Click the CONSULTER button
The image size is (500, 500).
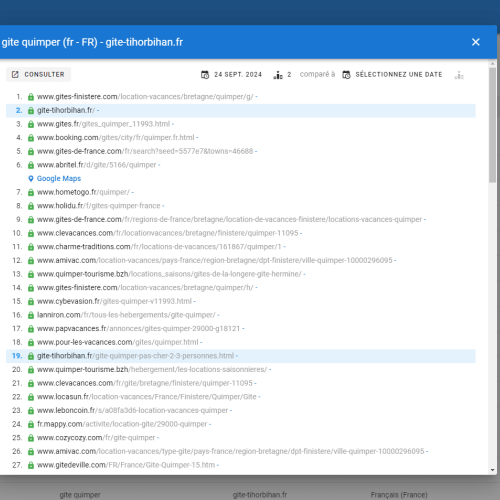pos(38,74)
